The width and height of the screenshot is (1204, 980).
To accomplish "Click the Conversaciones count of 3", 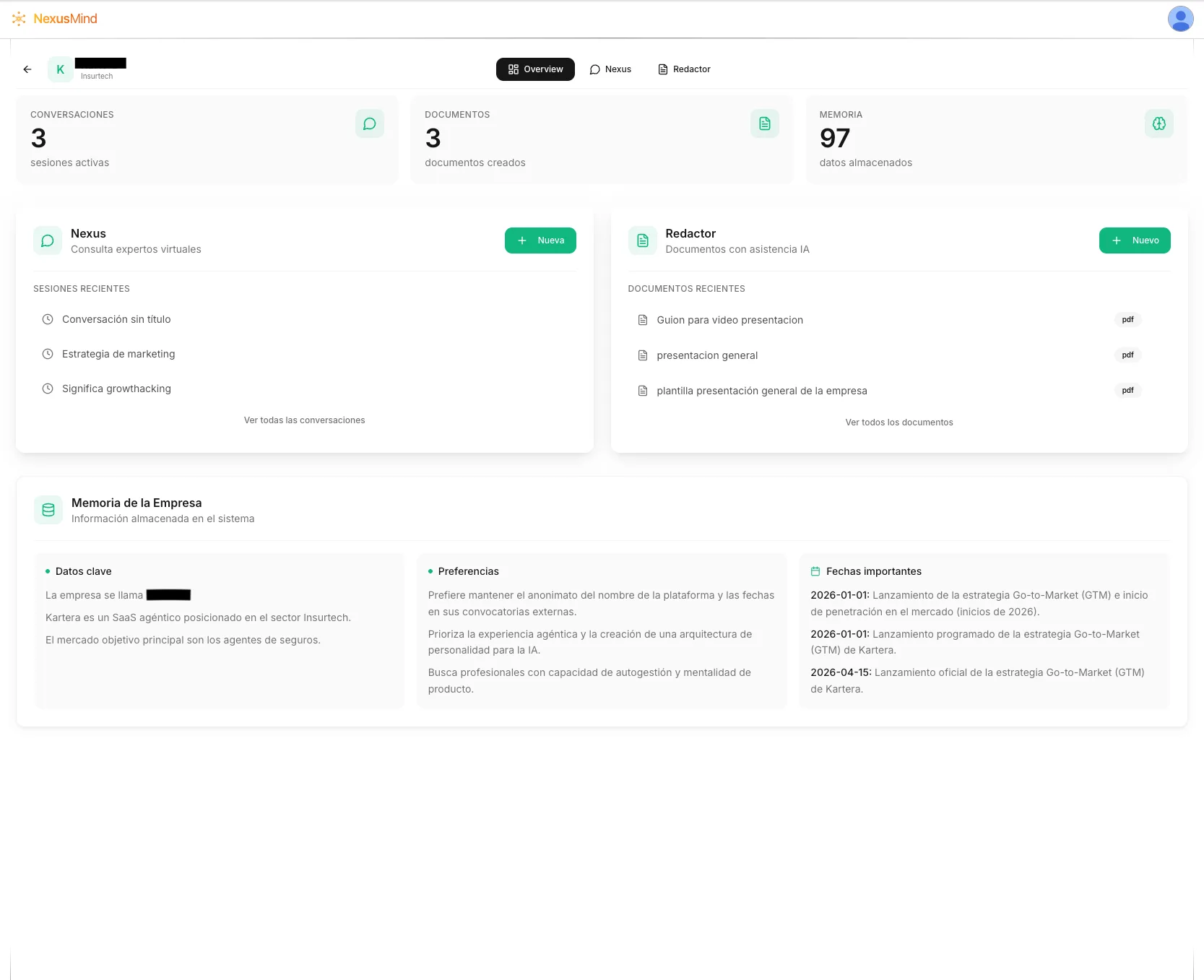I will pyautogui.click(x=38, y=138).
